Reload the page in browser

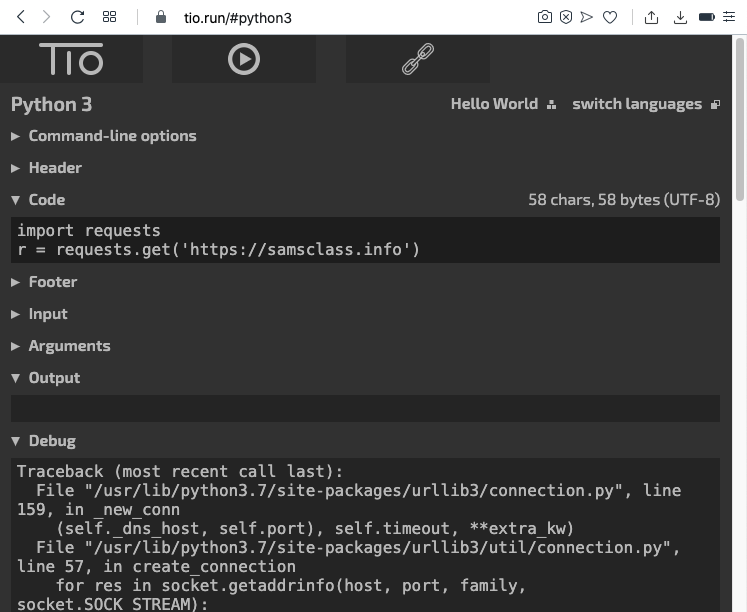[78, 17]
